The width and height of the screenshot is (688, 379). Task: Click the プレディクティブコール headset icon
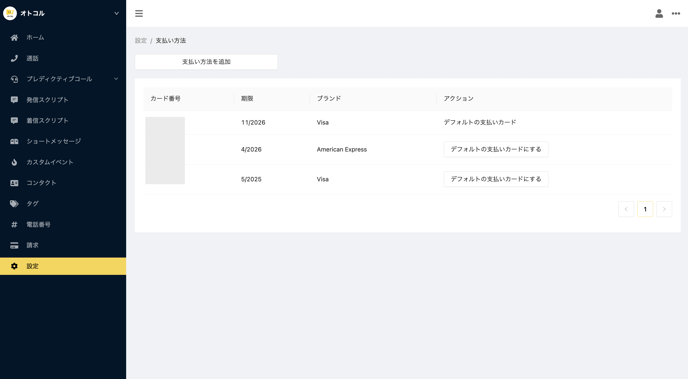click(14, 79)
